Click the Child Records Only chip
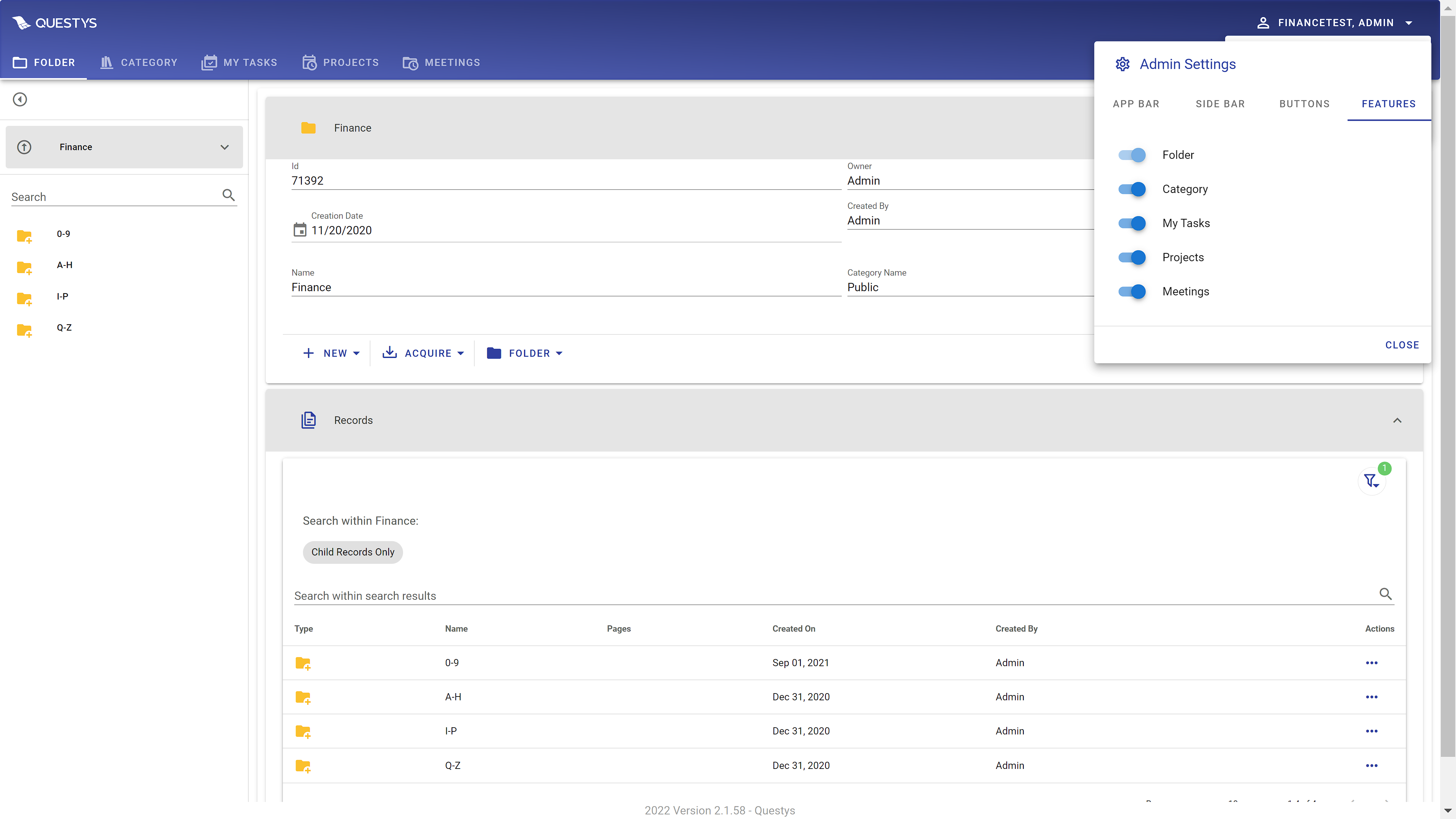Screen dimensions: 1456x819 (x=353, y=552)
